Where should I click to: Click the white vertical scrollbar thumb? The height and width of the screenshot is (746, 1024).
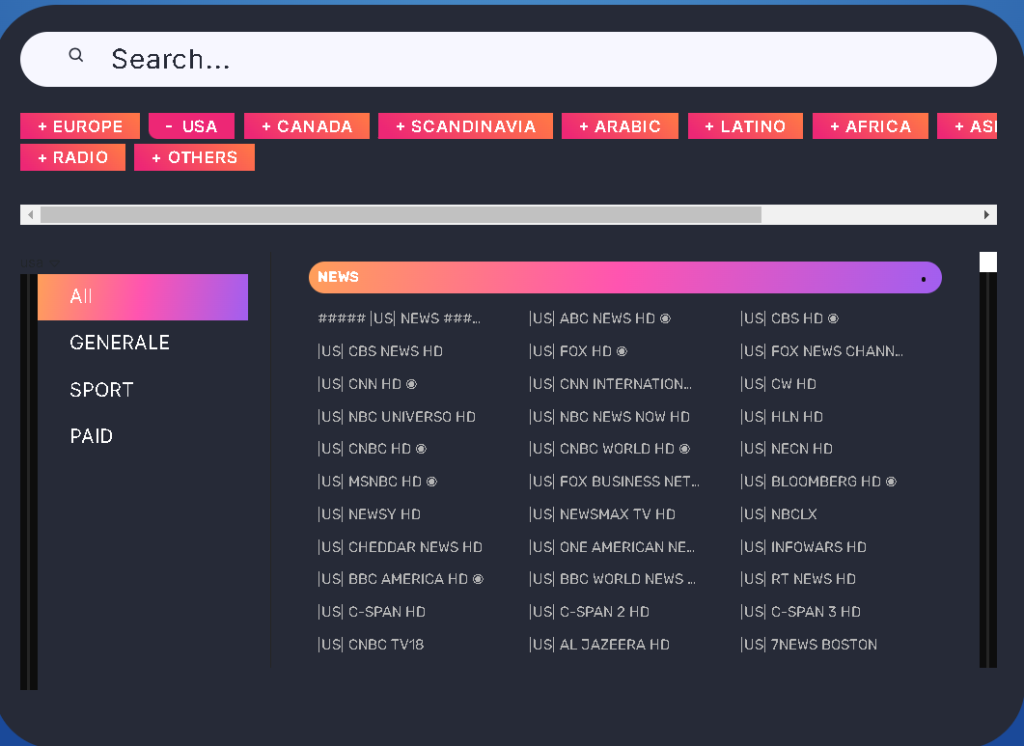coord(988,262)
